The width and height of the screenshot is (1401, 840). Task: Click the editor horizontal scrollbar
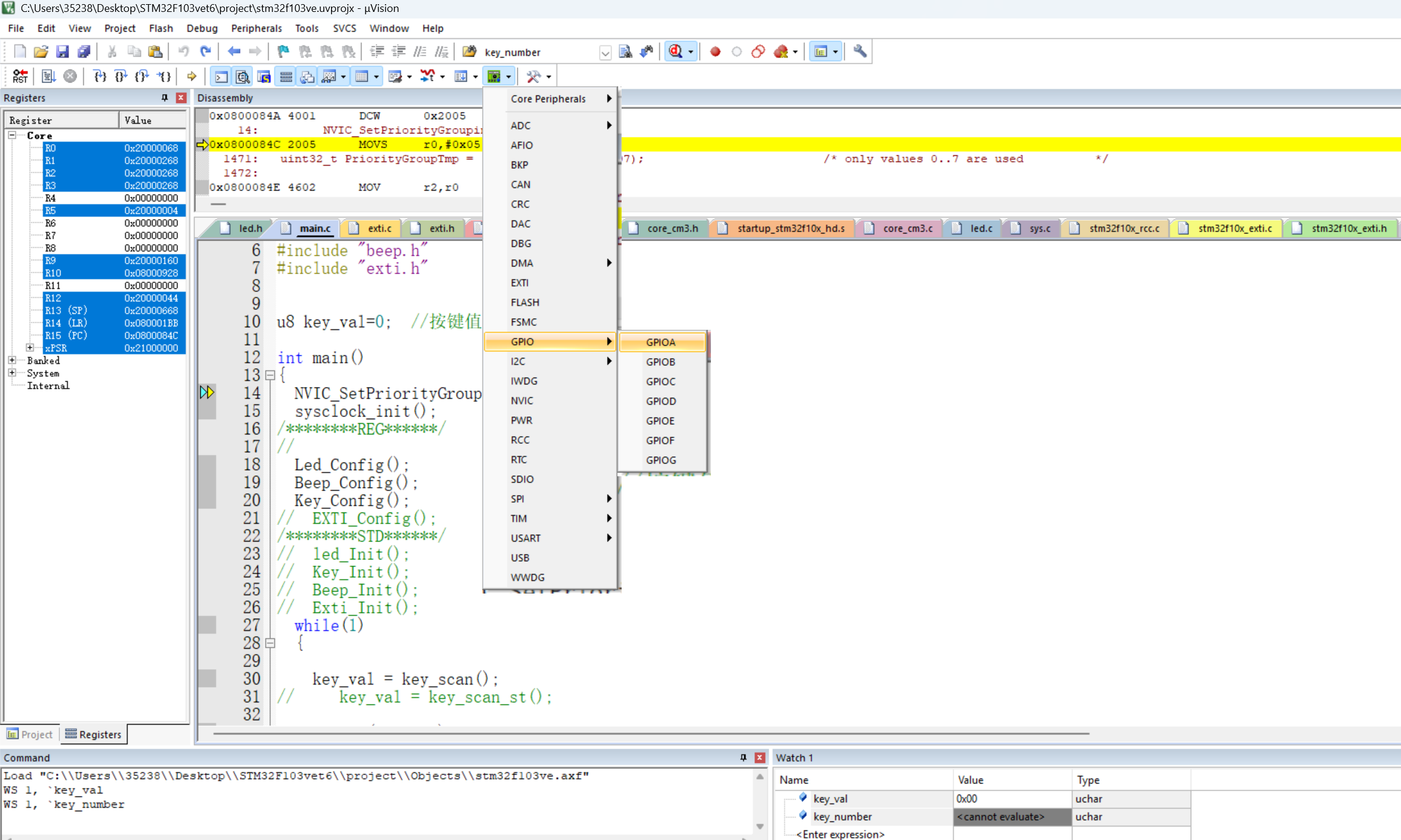coord(651,733)
